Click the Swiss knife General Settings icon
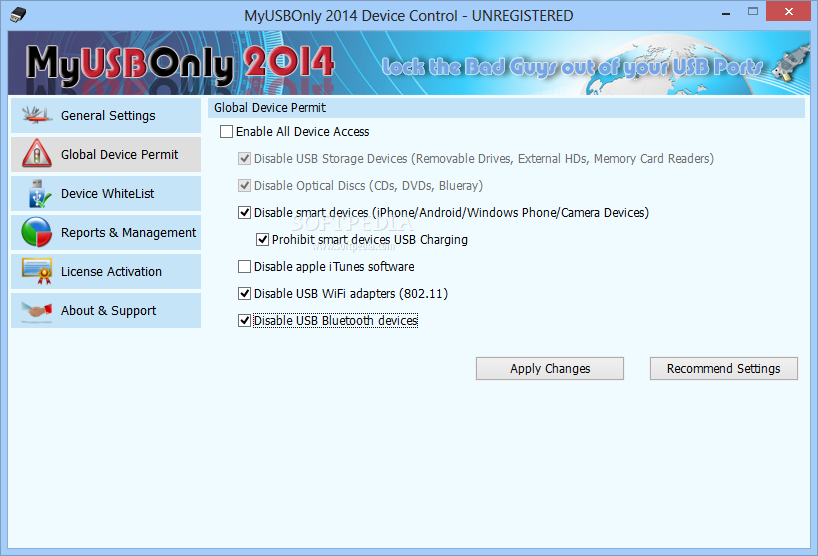818x556 pixels. click(x=37, y=115)
